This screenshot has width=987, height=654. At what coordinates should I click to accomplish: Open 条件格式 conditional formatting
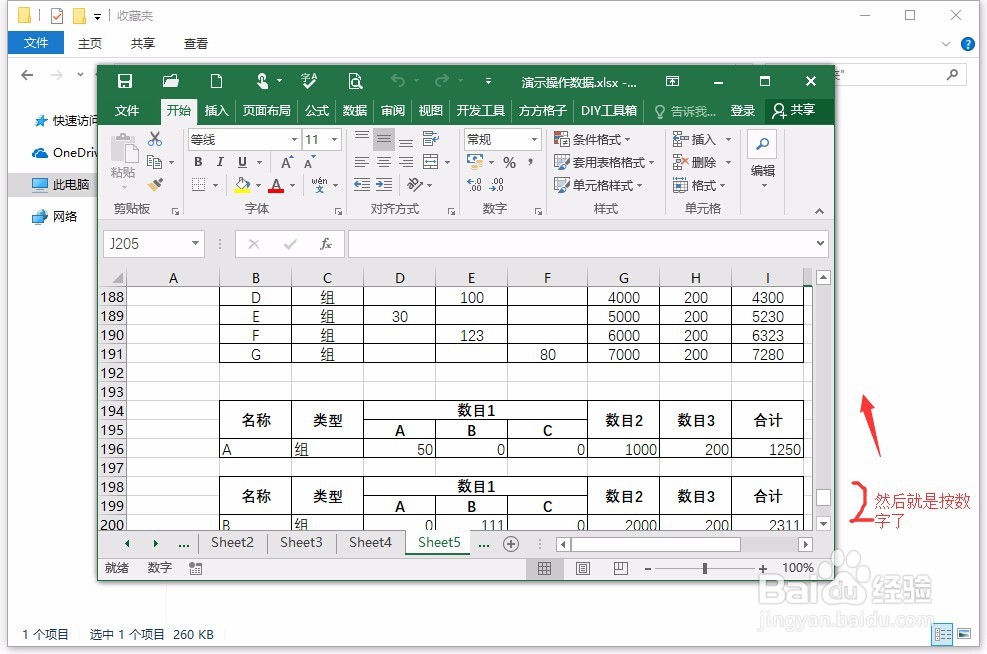pyautogui.click(x=598, y=139)
